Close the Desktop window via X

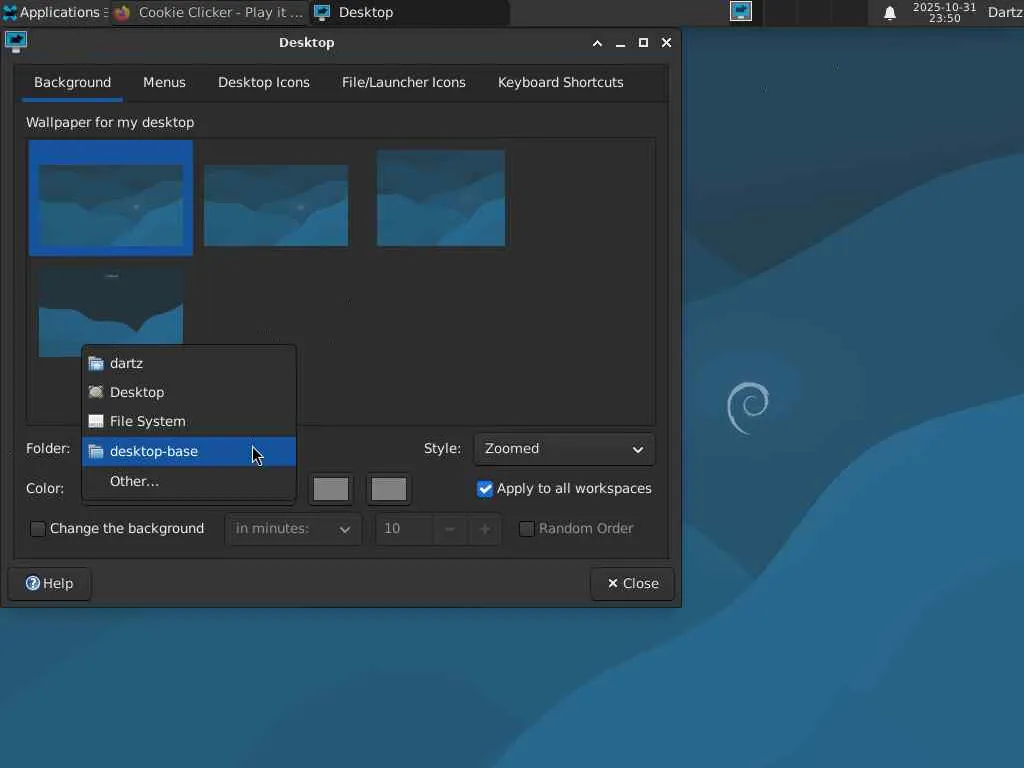666,43
